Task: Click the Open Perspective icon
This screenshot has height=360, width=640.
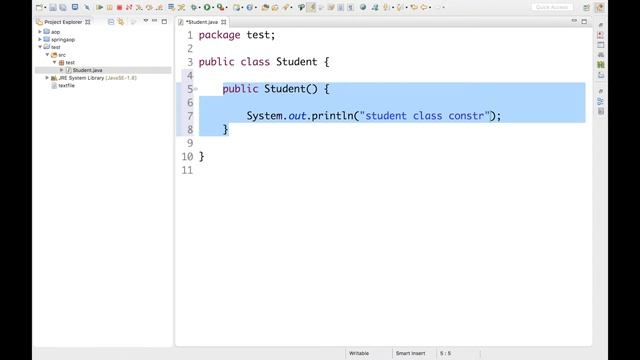Action: 587,7
